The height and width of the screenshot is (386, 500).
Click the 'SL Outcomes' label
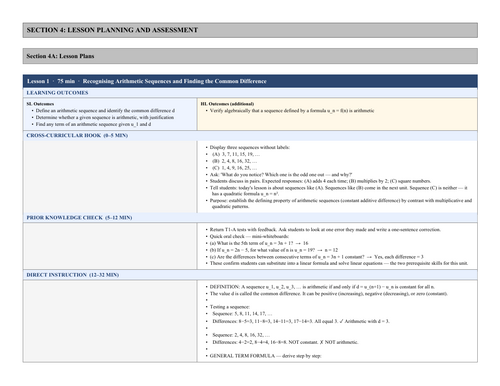pos(40,104)
